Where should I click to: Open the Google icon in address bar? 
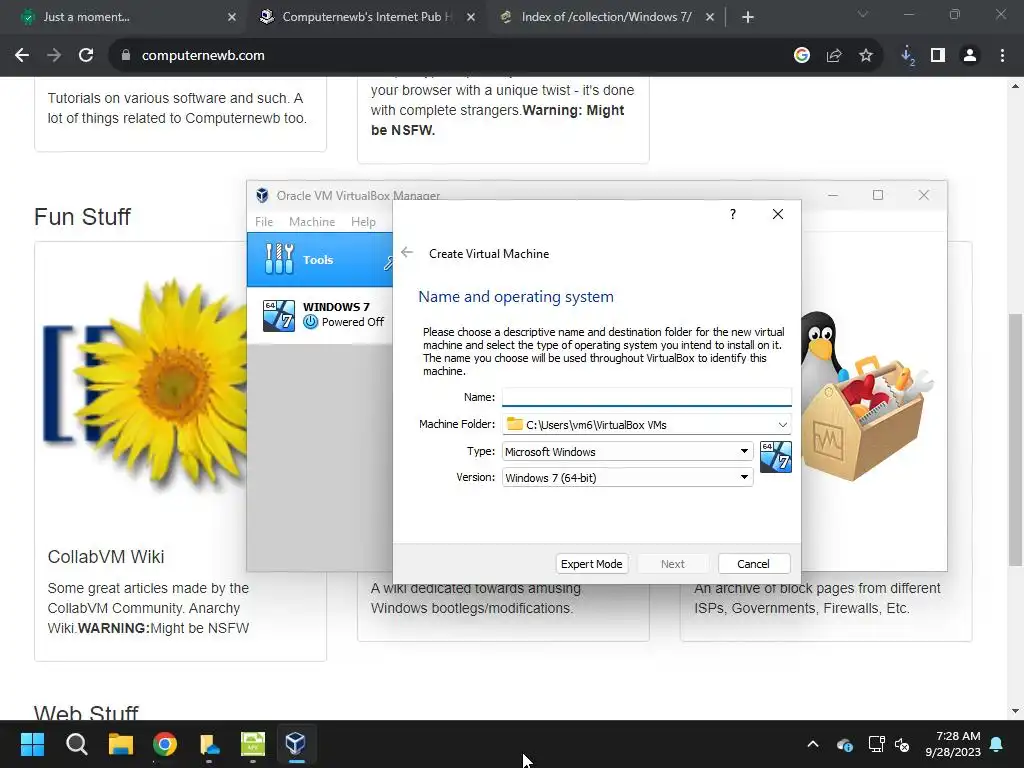click(x=802, y=56)
